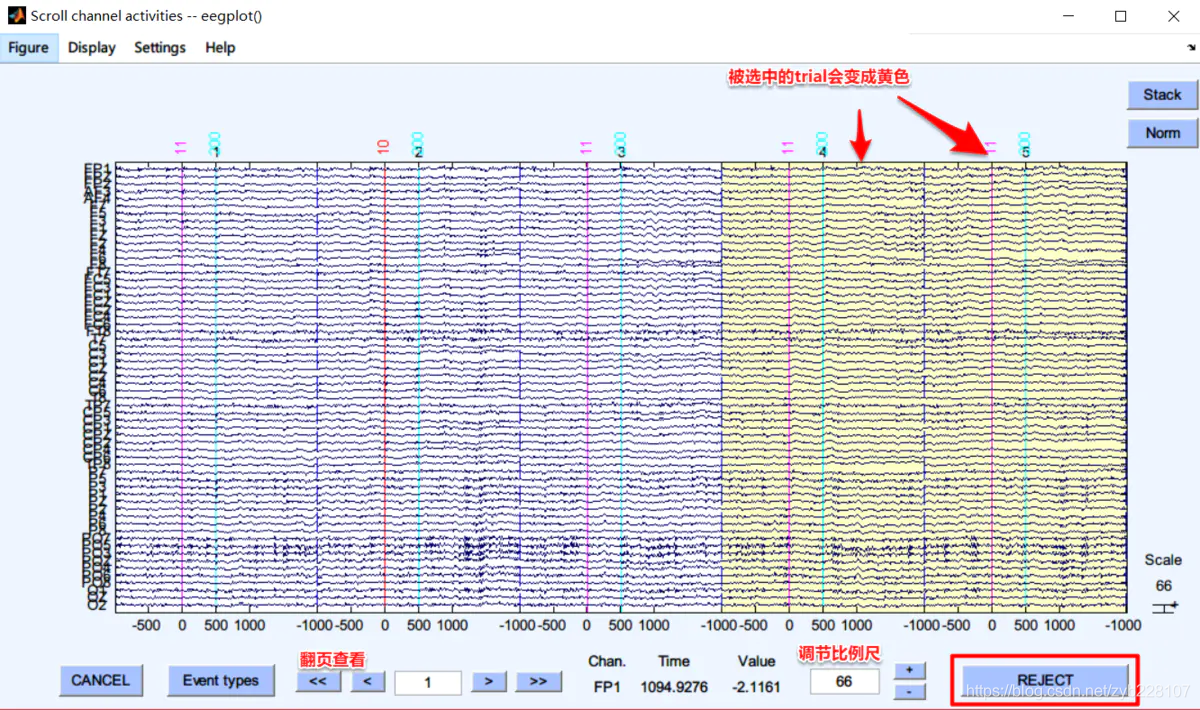The width and height of the screenshot is (1200, 710).
Task: Click the Norm button
Action: pyautogui.click(x=1162, y=132)
